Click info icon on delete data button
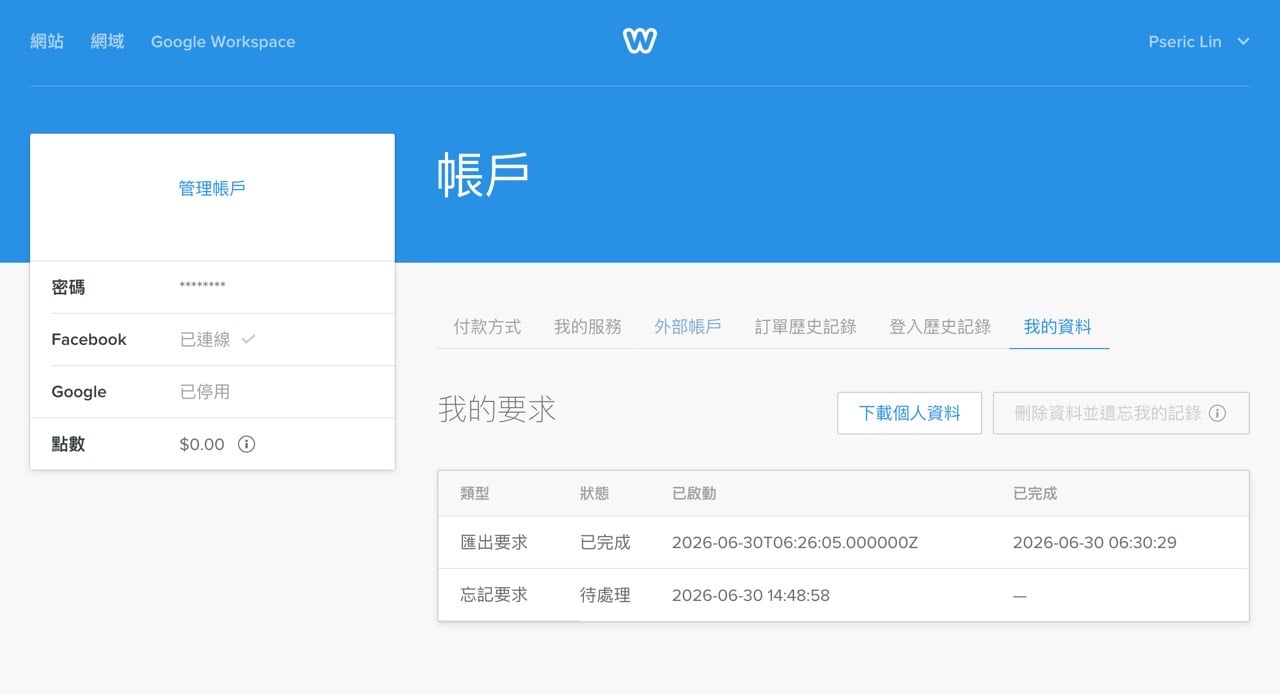The height and width of the screenshot is (694, 1280). pyautogui.click(x=1217, y=413)
